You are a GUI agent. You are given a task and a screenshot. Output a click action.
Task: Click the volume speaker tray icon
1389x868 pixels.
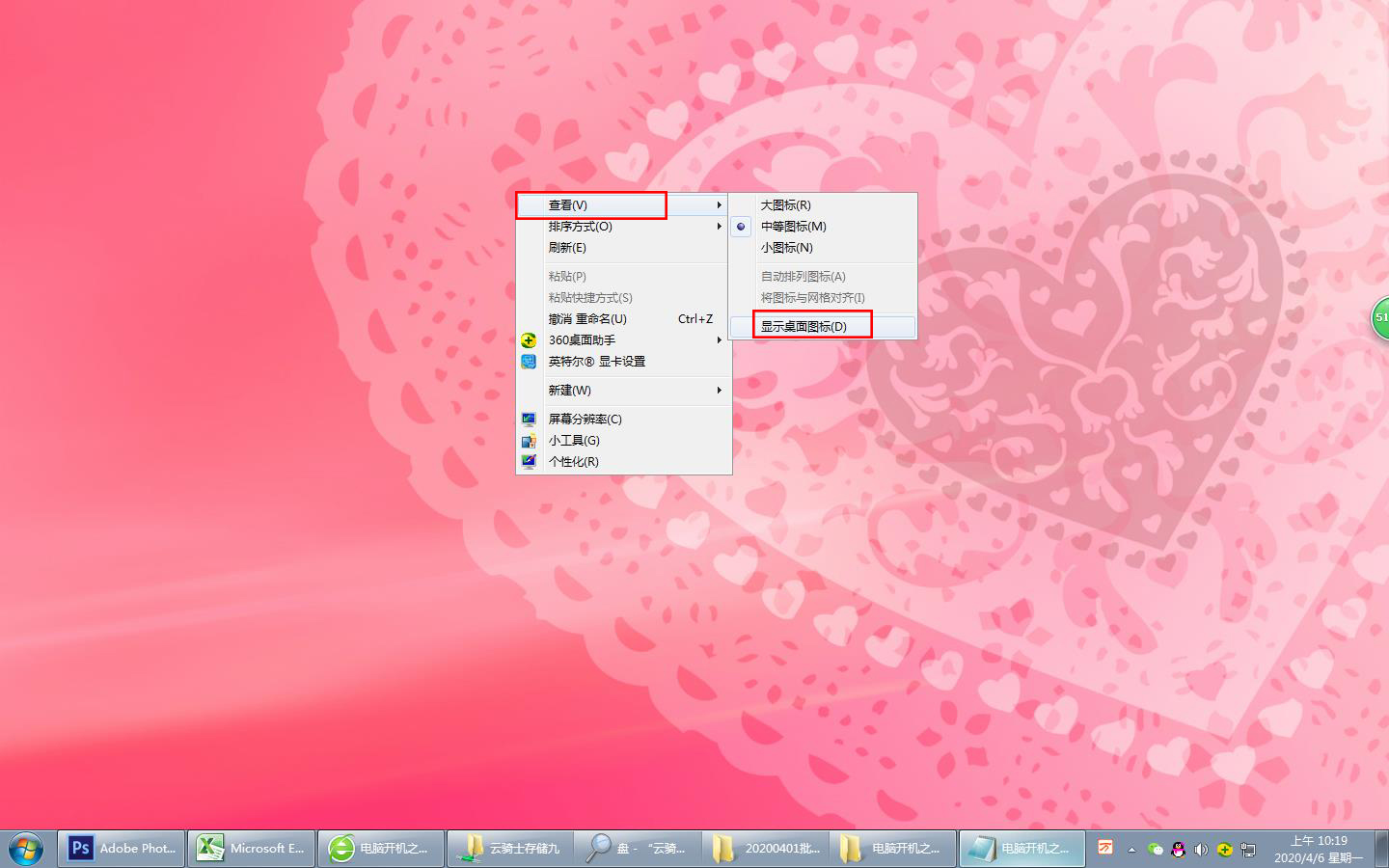1201,850
